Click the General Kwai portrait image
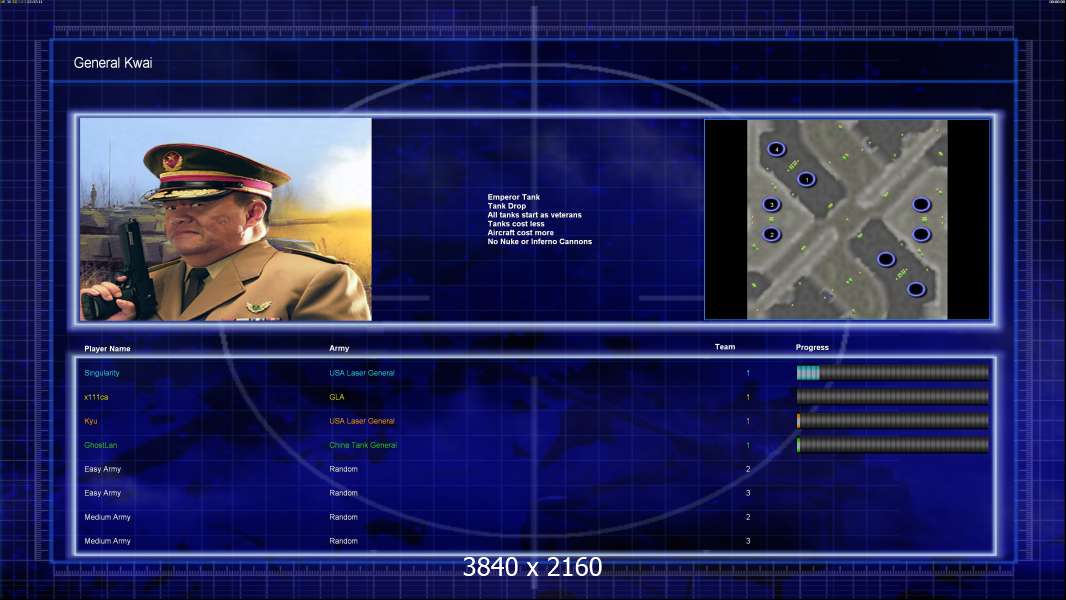 click(x=226, y=219)
